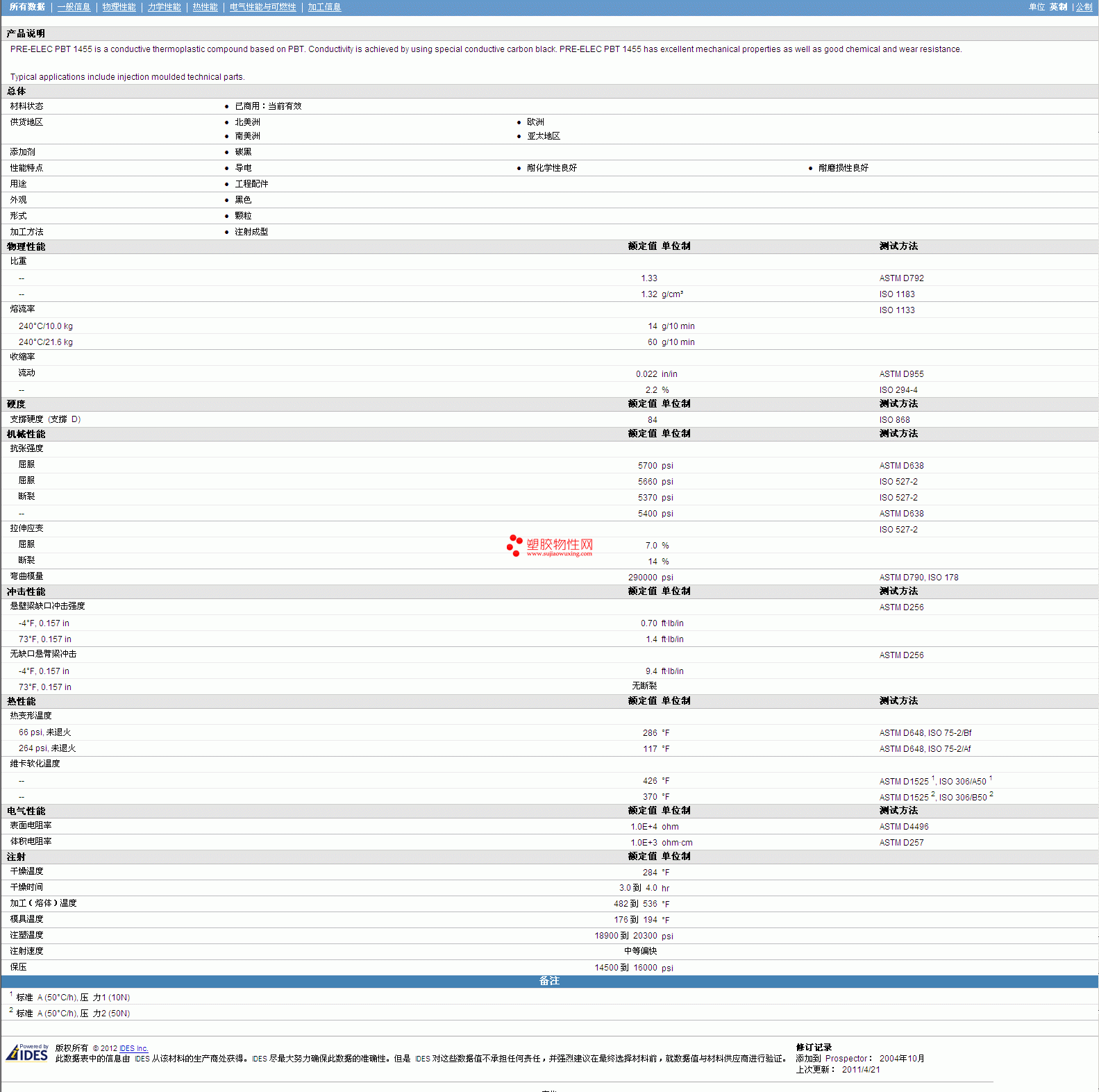The width and height of the screenshot is (1099, 1092).
Task: Click the 备注 notes header bar
Action: click(549, 981)
